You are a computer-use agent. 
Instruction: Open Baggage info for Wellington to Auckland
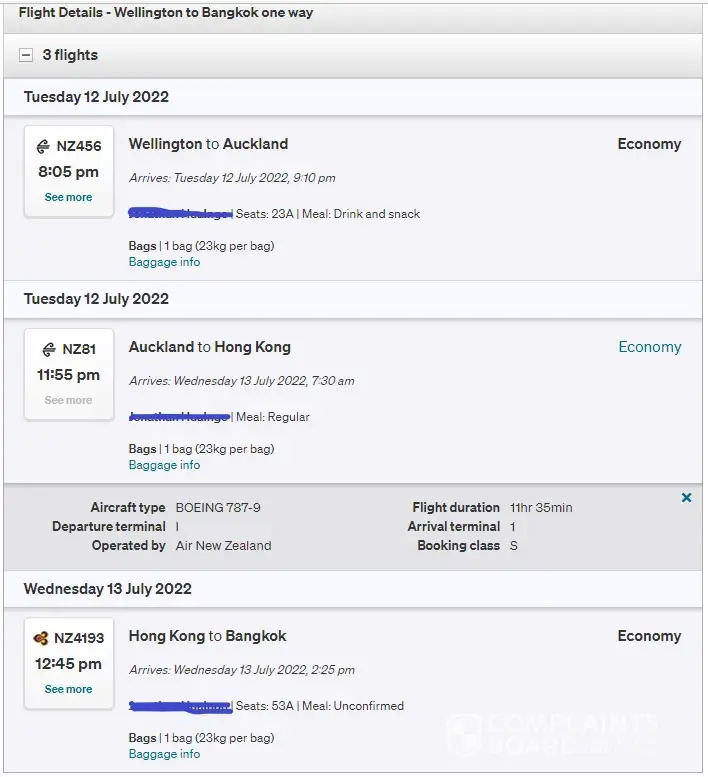(x=164, y=262)
